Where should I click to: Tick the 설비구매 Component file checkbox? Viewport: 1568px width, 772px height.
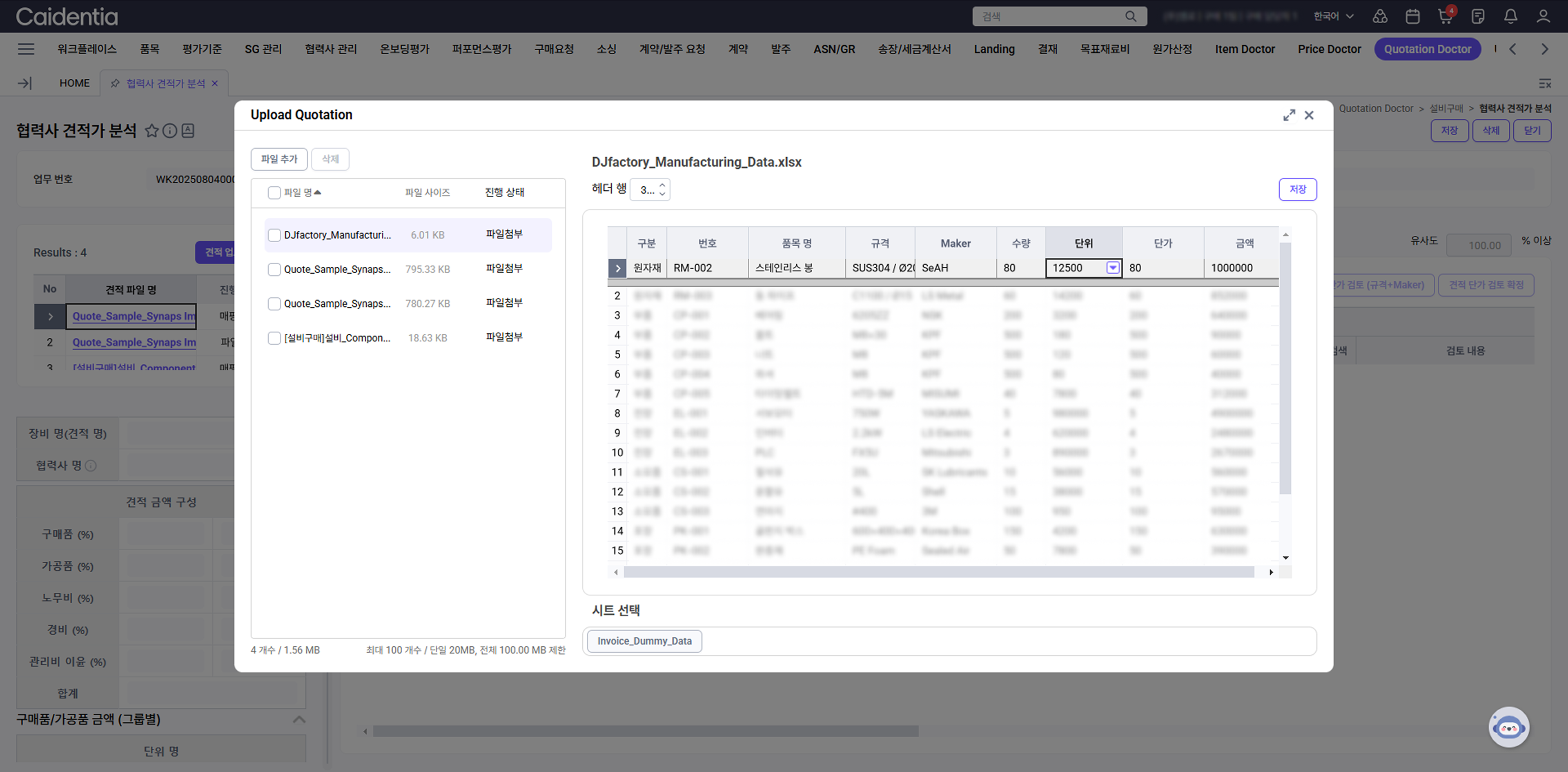pyautogui.click(x=274, y=338)
